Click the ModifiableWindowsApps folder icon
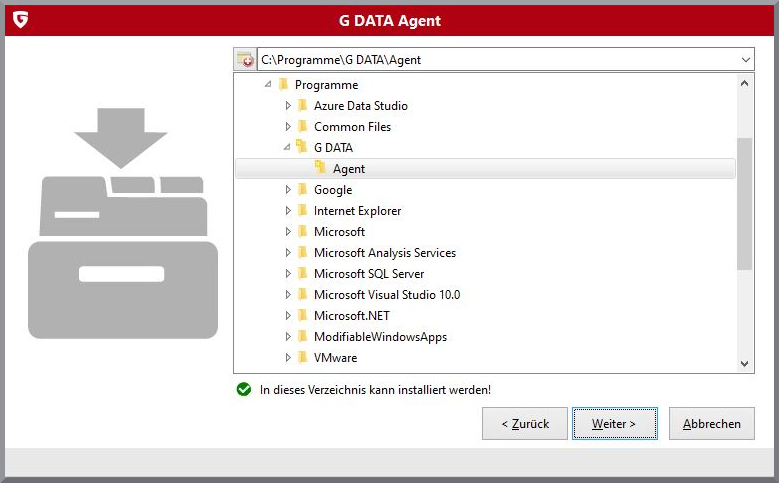 pyautogui.click(x=303, y=336)
